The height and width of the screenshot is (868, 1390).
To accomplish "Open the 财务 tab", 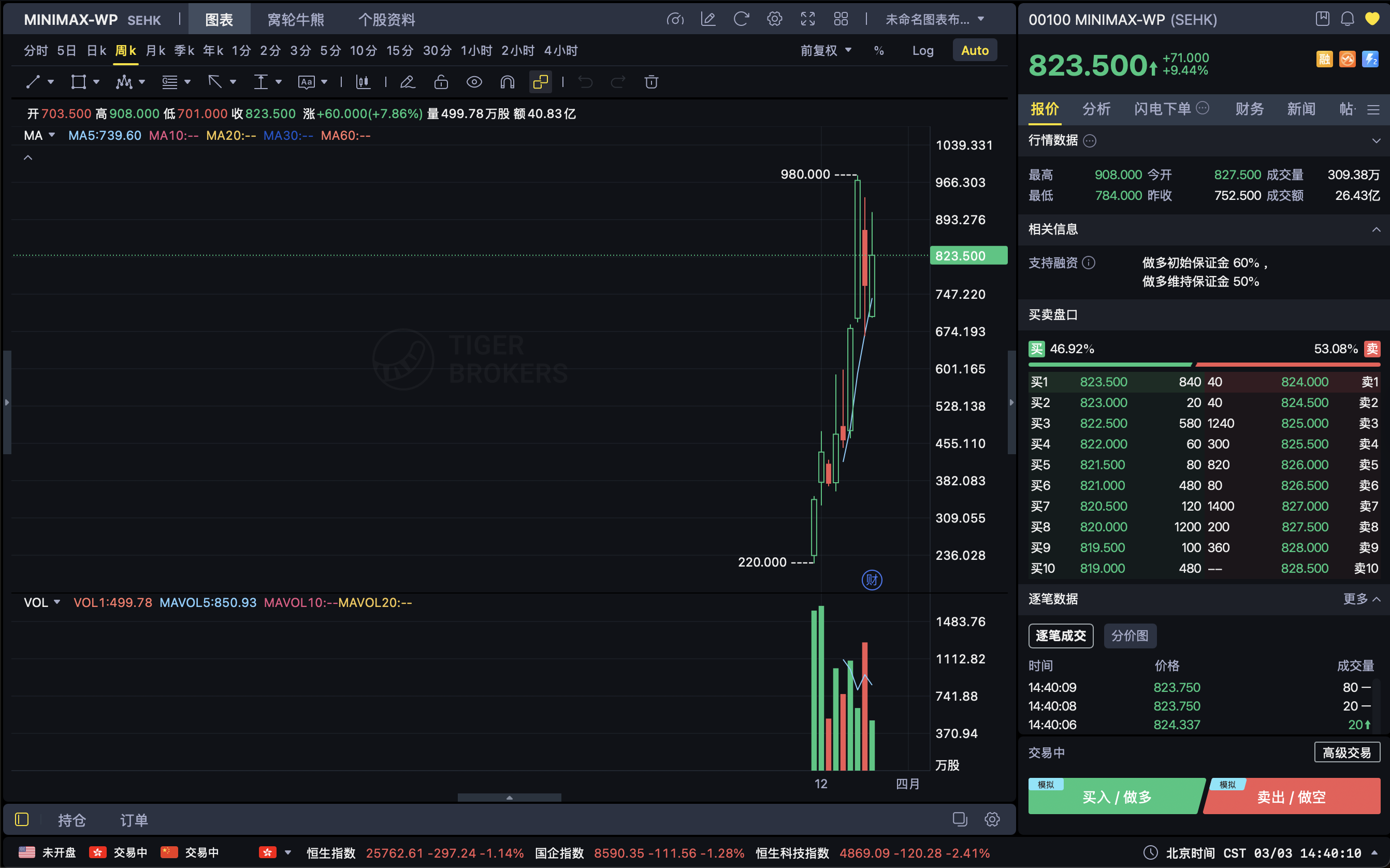I will pos(1249,109).
